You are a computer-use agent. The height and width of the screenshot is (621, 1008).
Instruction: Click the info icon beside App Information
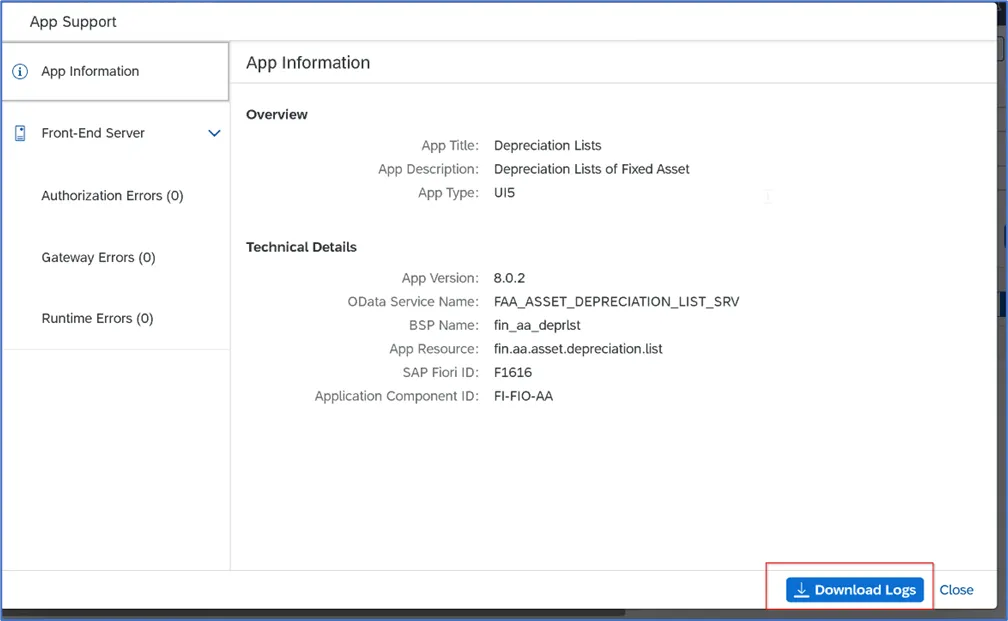tap(21, 71)
